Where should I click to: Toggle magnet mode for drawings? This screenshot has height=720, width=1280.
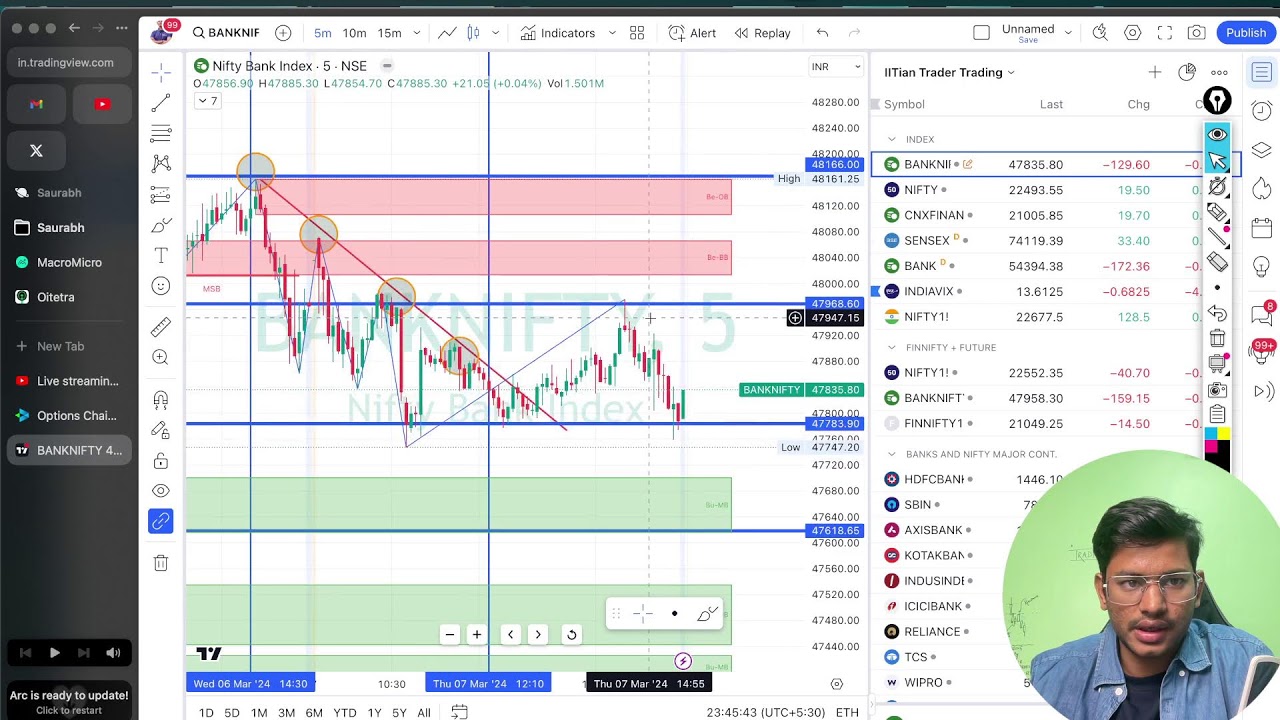click(x=161, y=400)
